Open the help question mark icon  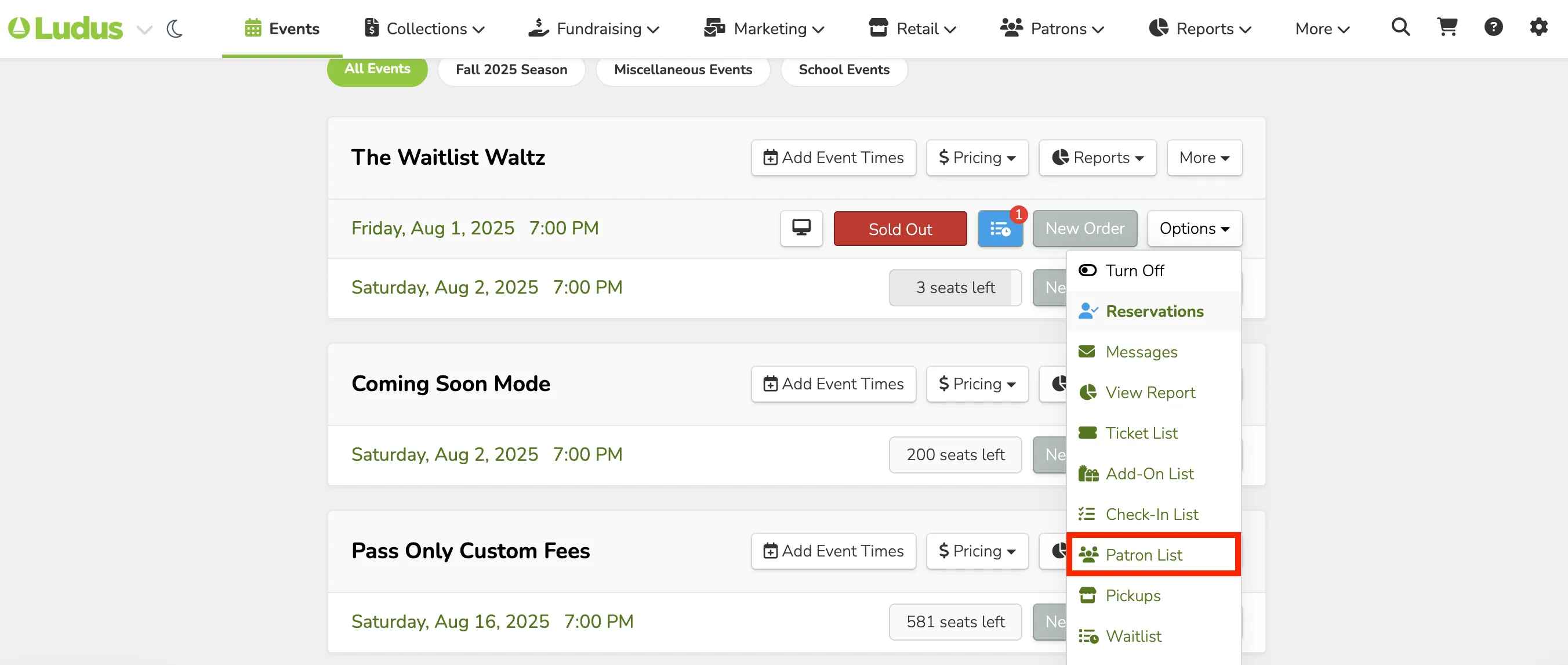(x=1493, y=27)
